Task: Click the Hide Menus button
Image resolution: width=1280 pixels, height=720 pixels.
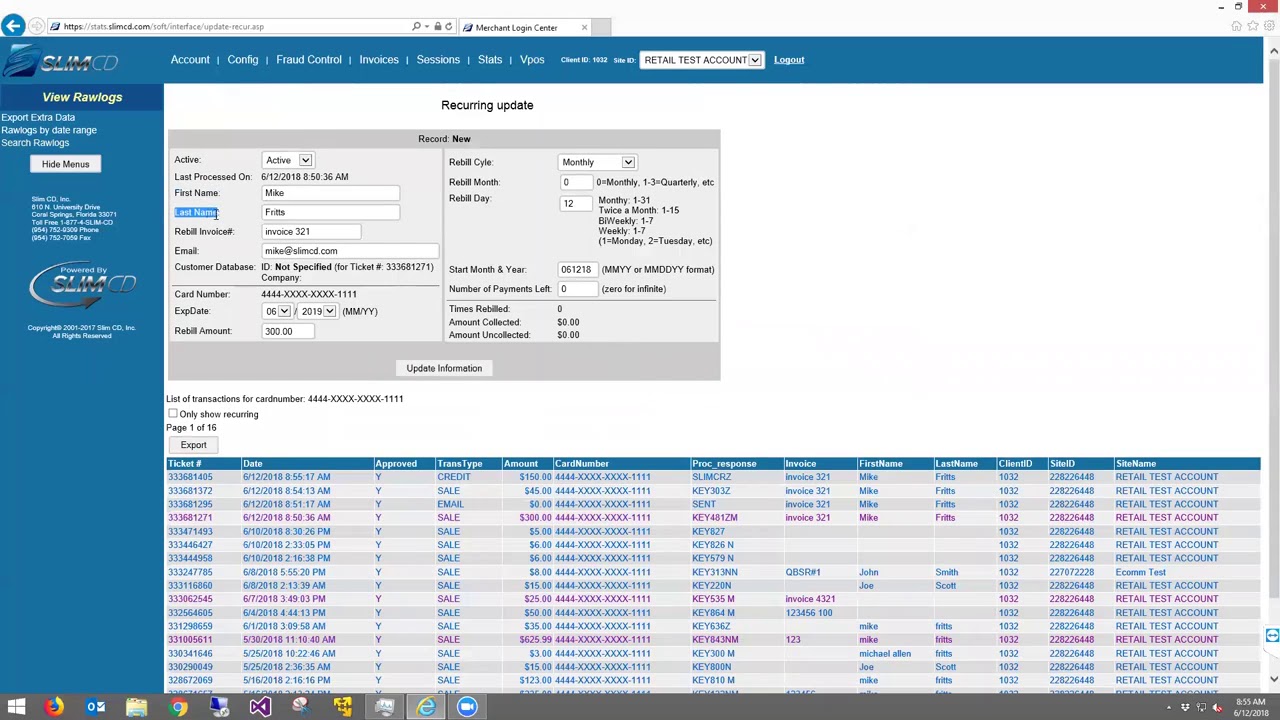Action: [x=65, y=164]
